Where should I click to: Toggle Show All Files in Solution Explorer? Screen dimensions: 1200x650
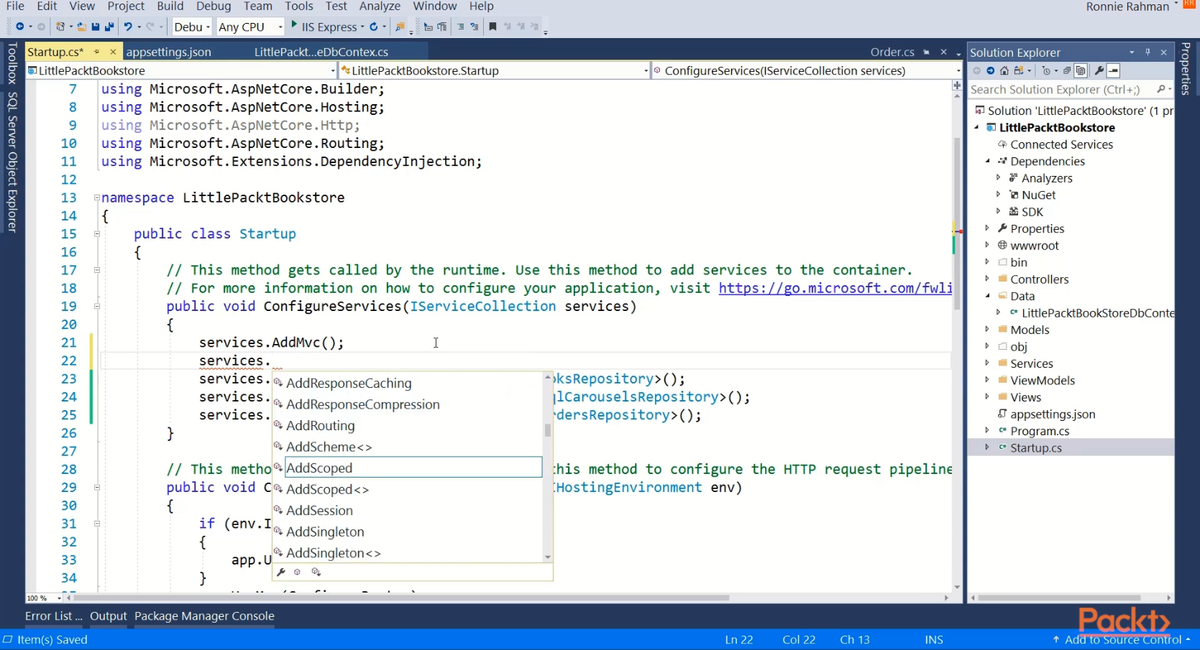coord(1080,71)
